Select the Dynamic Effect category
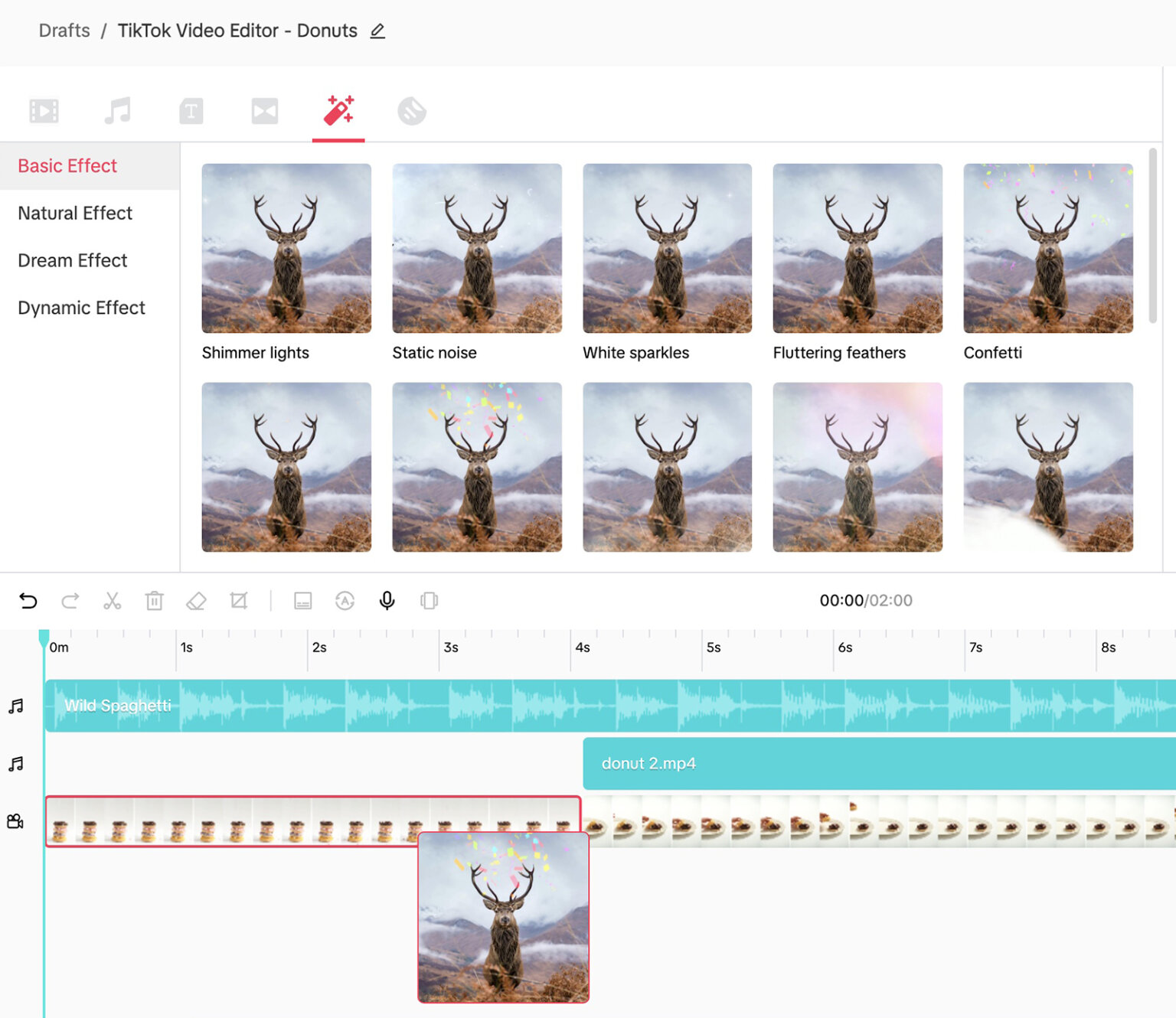1176x1018 pixels. point(81,308)
